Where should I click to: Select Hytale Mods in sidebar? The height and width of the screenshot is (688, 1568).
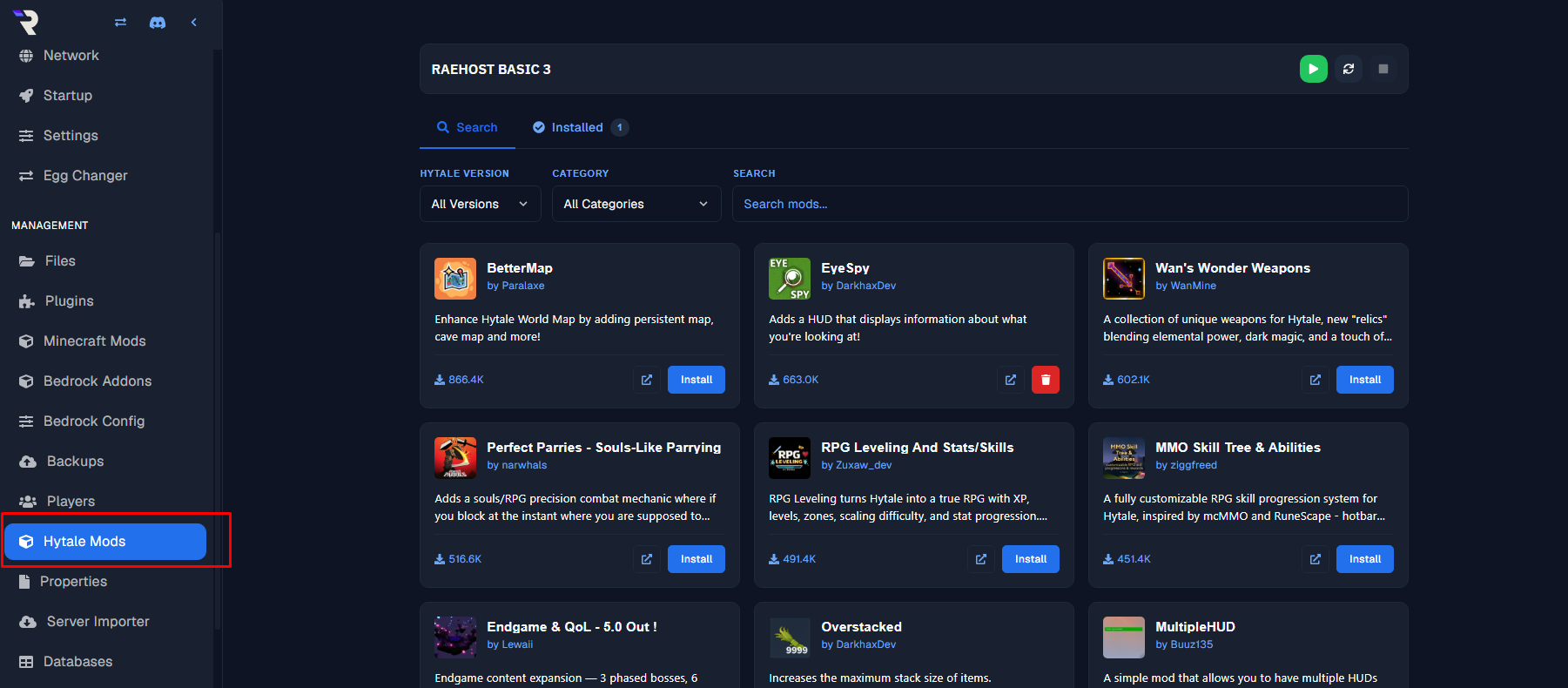[x=105, y=542]
